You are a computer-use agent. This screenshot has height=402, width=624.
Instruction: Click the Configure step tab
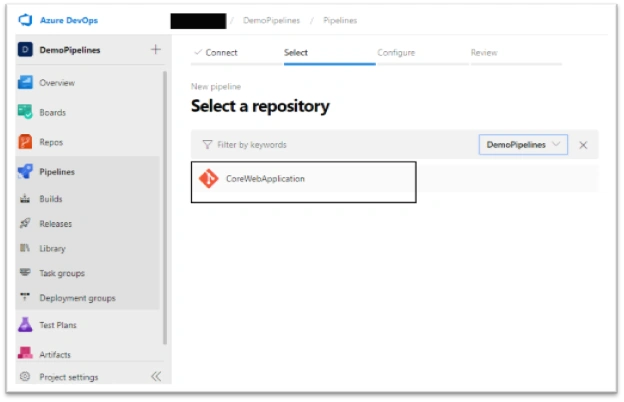pyautogui.click(x=396, y=53)
